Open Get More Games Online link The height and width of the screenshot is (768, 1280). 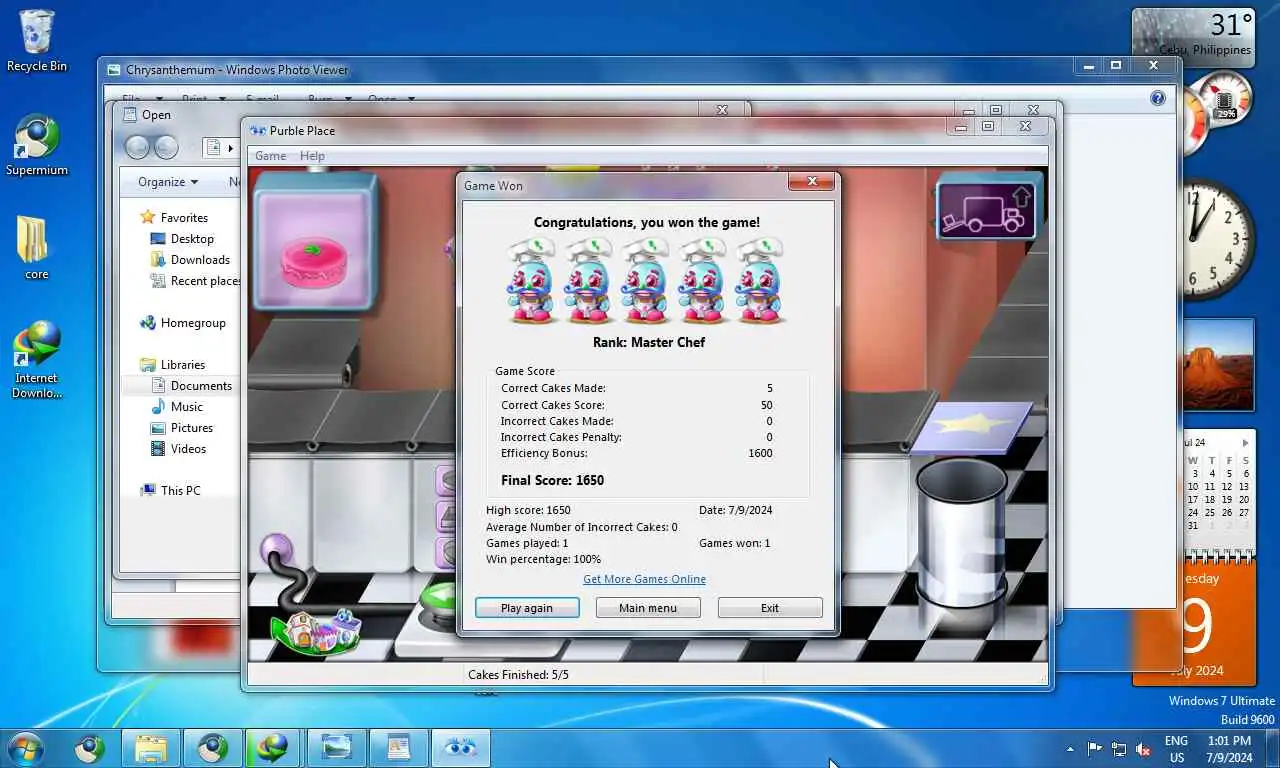(645, 579)
